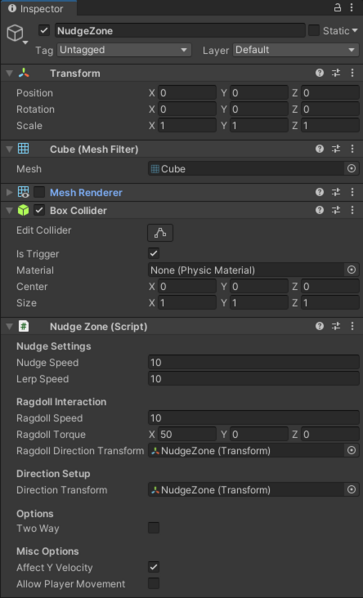Click the Ragdoll Speed value field
Screen dimensions: 363x598
(254, 418)
